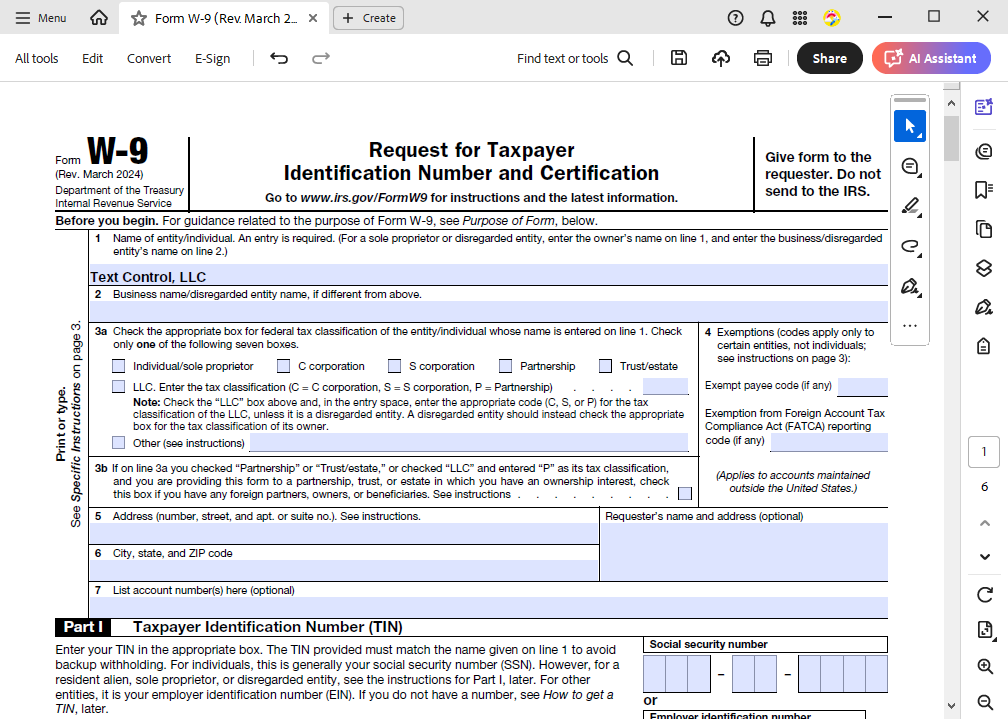Open the fill and sign pen tool
1008x719 pixels.
point(910,286)
